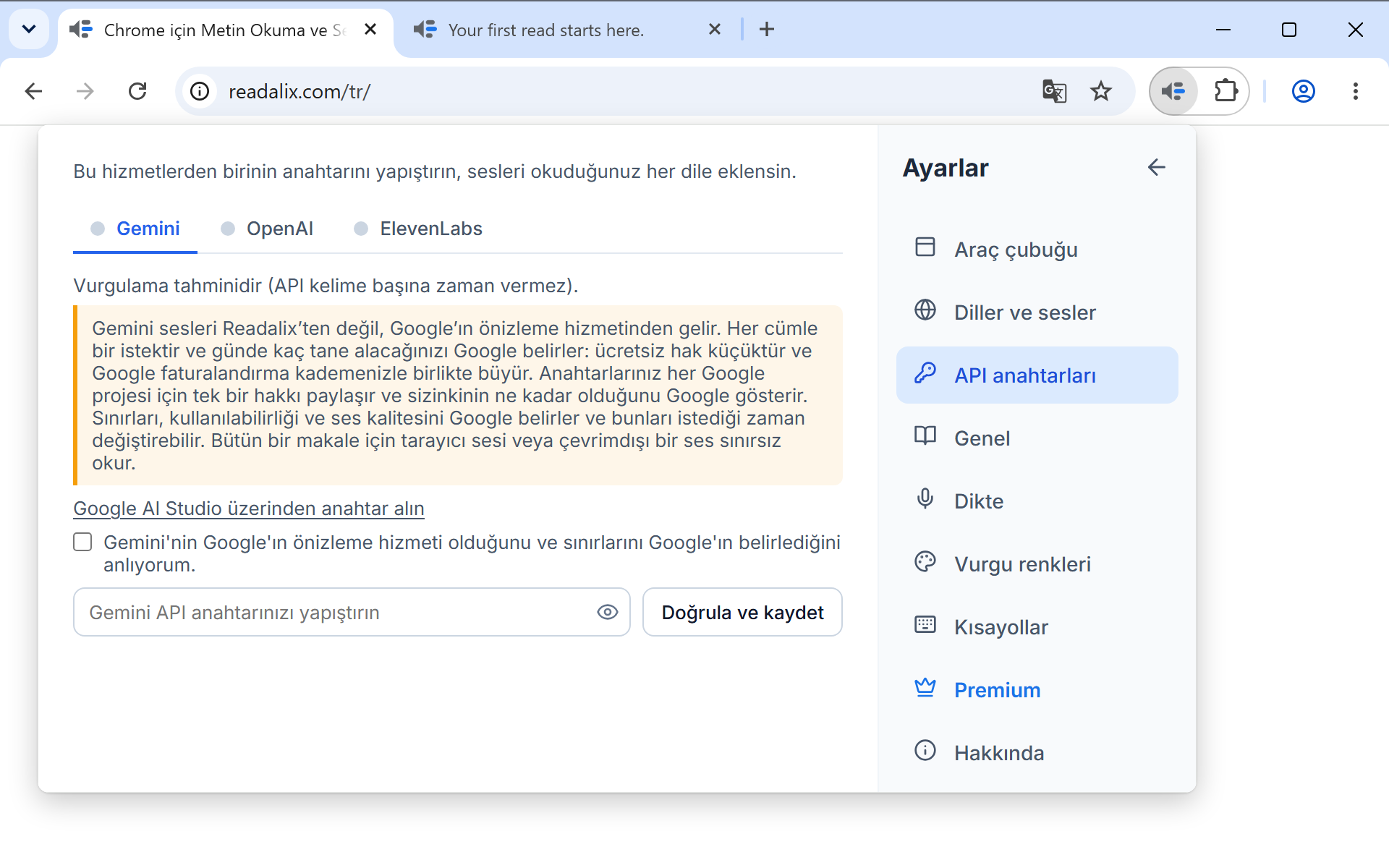1389x868 pixels.
Task: Switch to the Gemini tab
Action: point(135,229)
